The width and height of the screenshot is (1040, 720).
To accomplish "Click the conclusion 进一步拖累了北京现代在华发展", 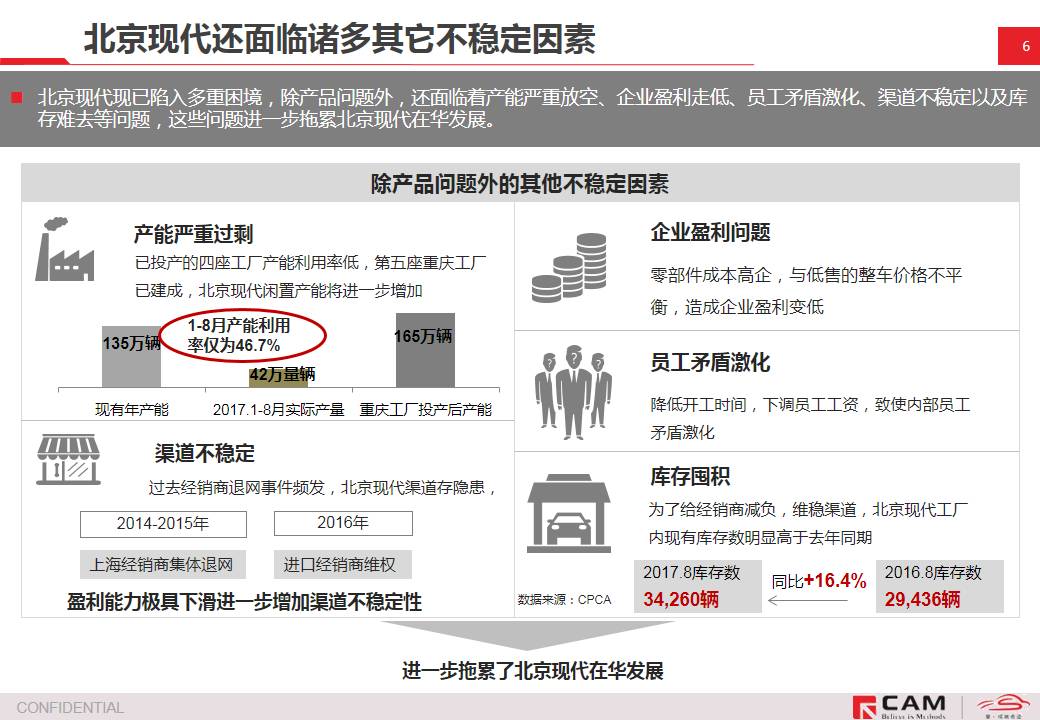I will click(533, 670).
